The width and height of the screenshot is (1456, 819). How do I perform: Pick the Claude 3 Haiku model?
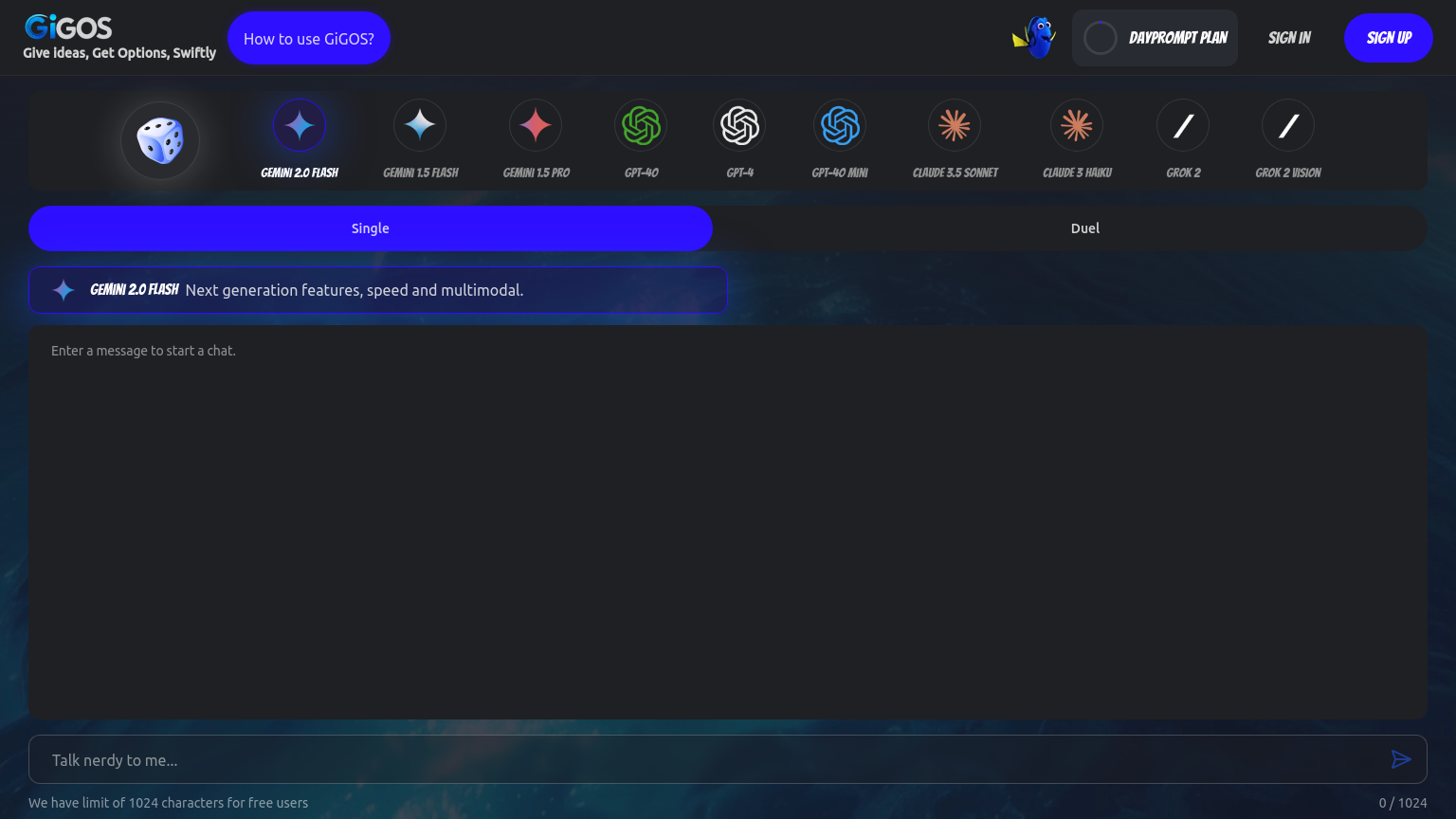(x=1077, y=126)
